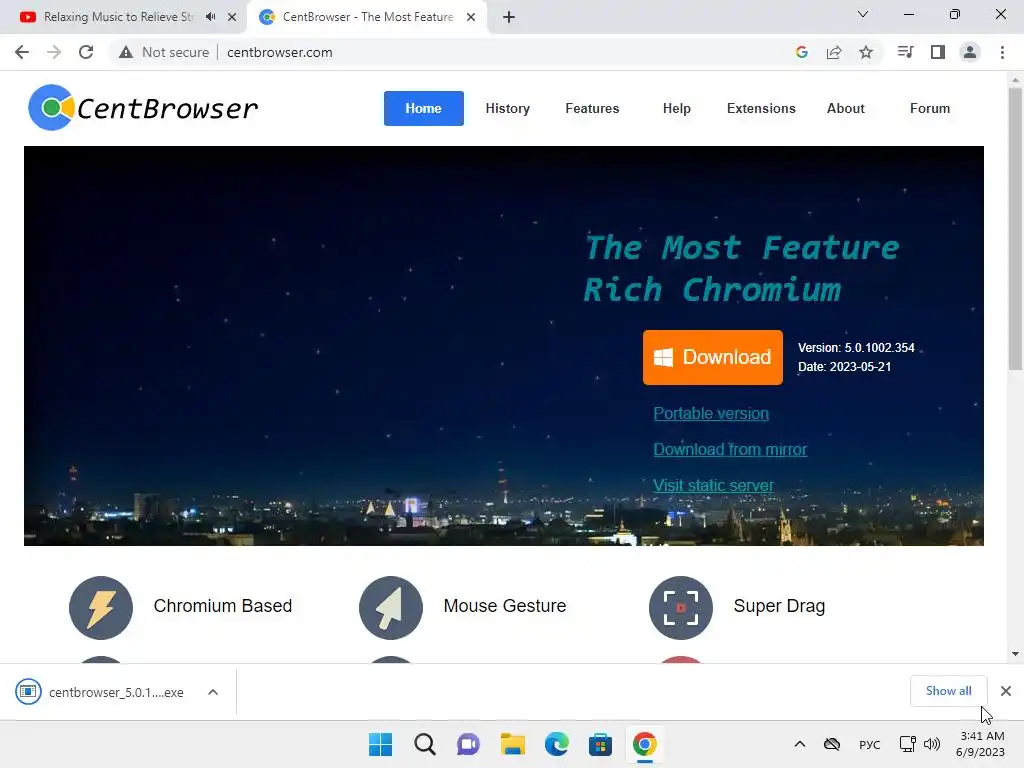Open the Download from mirror link

[730, 449]
